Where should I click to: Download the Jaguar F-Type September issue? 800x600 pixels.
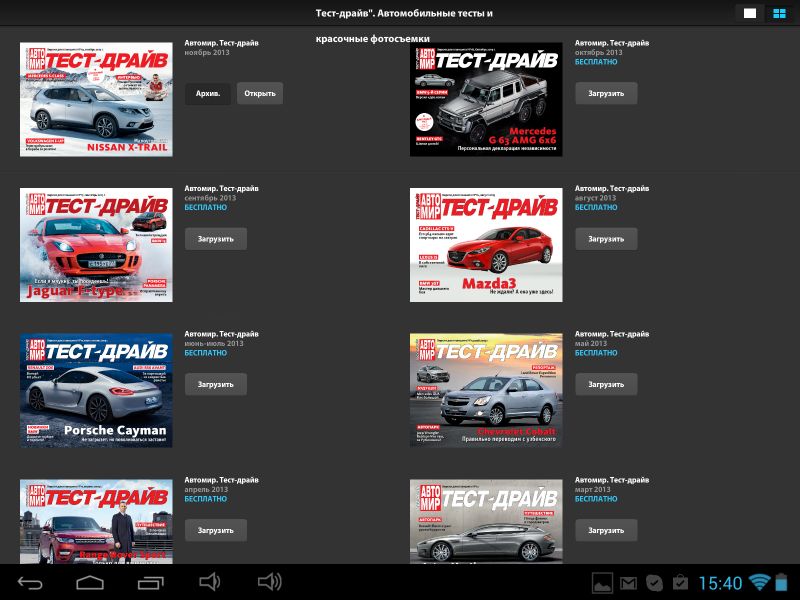pos(215,239)
